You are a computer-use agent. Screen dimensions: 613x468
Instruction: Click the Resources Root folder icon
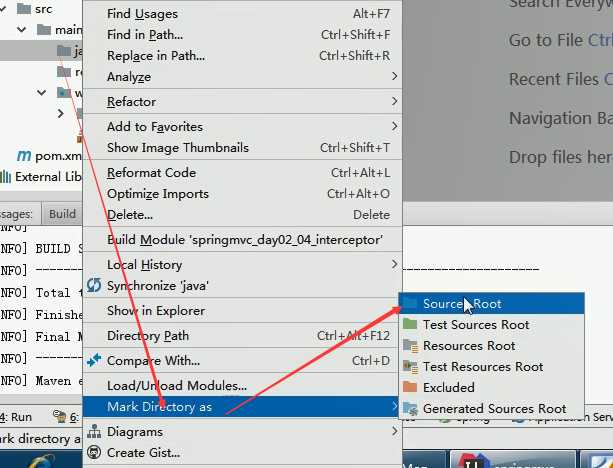[x=410, y=346]
